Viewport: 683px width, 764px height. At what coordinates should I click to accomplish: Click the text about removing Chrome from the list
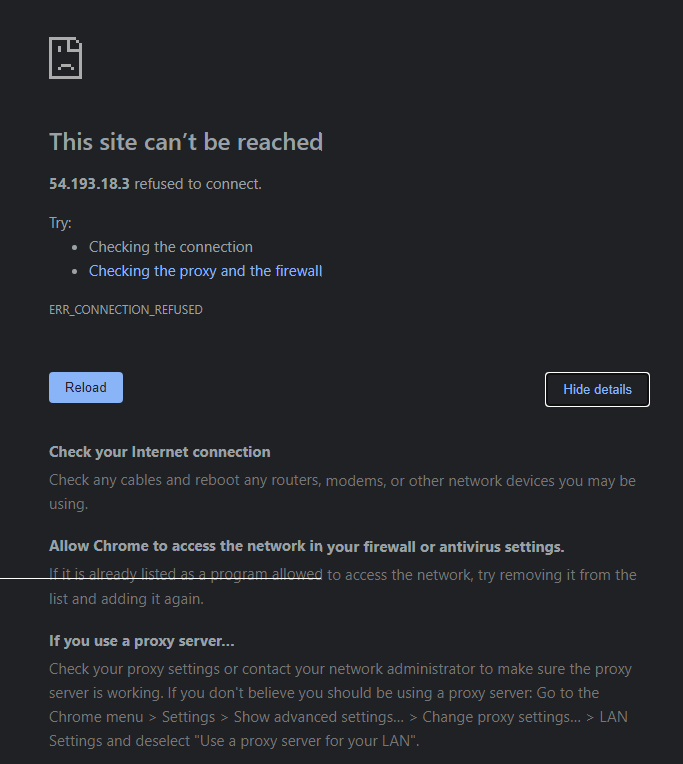tap(342, 587)
